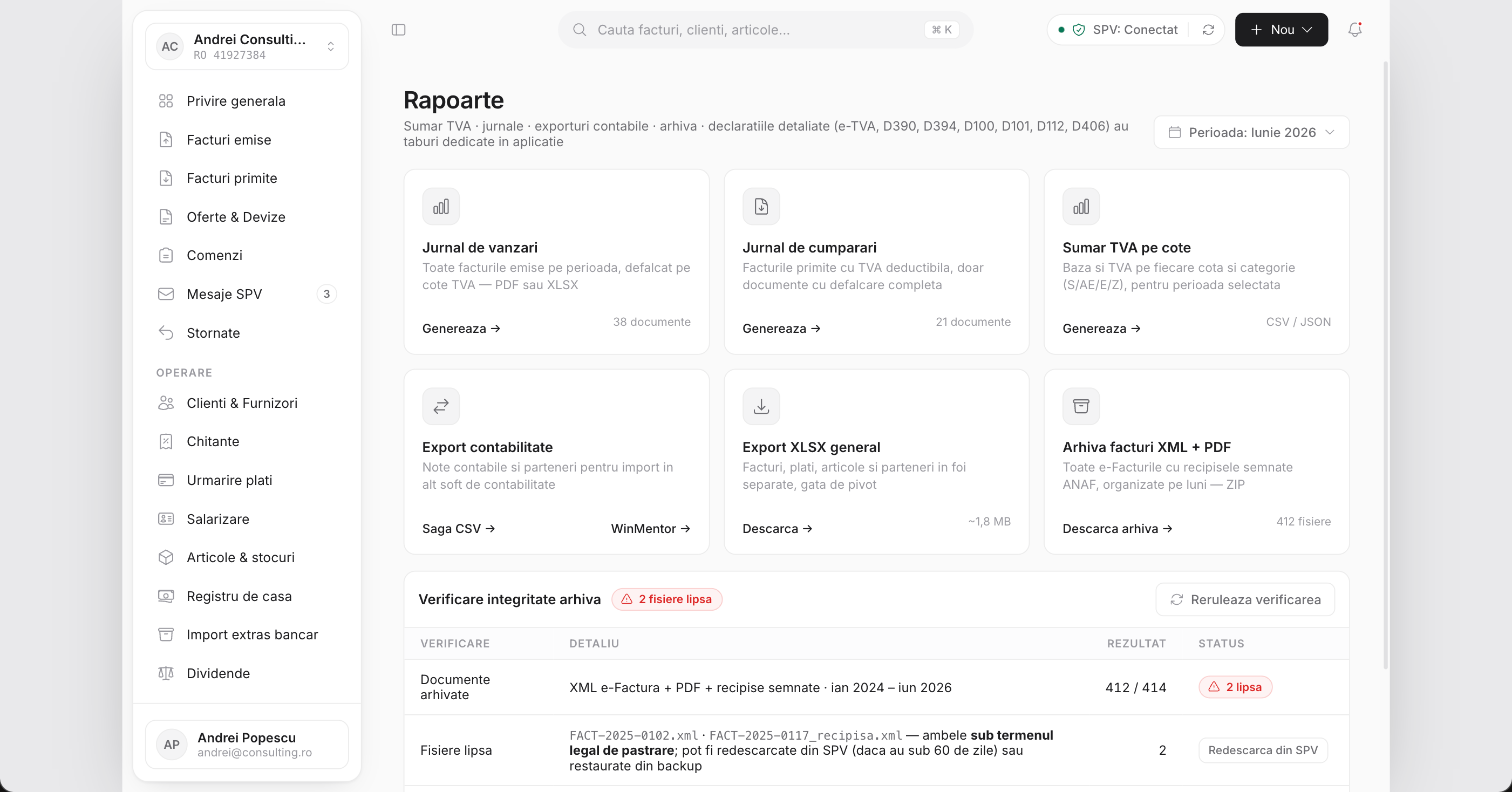Viewport: 1512px width, 792px height.
Task: Click the Oferte & Devize file icon
Action: pos(166,217)
